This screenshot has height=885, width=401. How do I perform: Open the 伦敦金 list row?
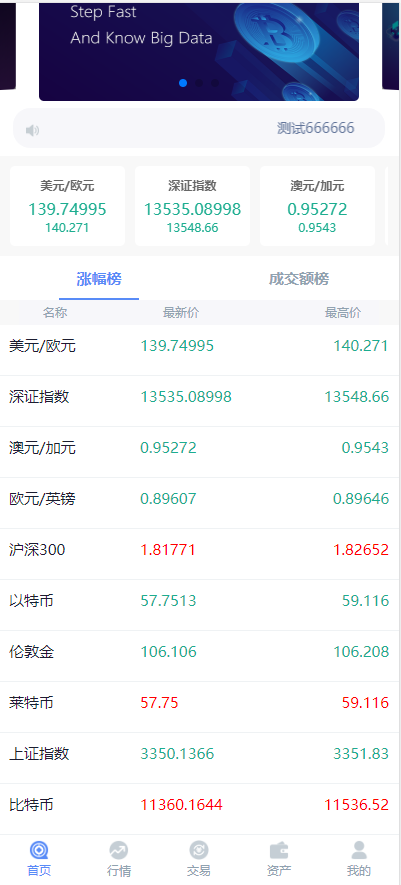pos(200,652)
